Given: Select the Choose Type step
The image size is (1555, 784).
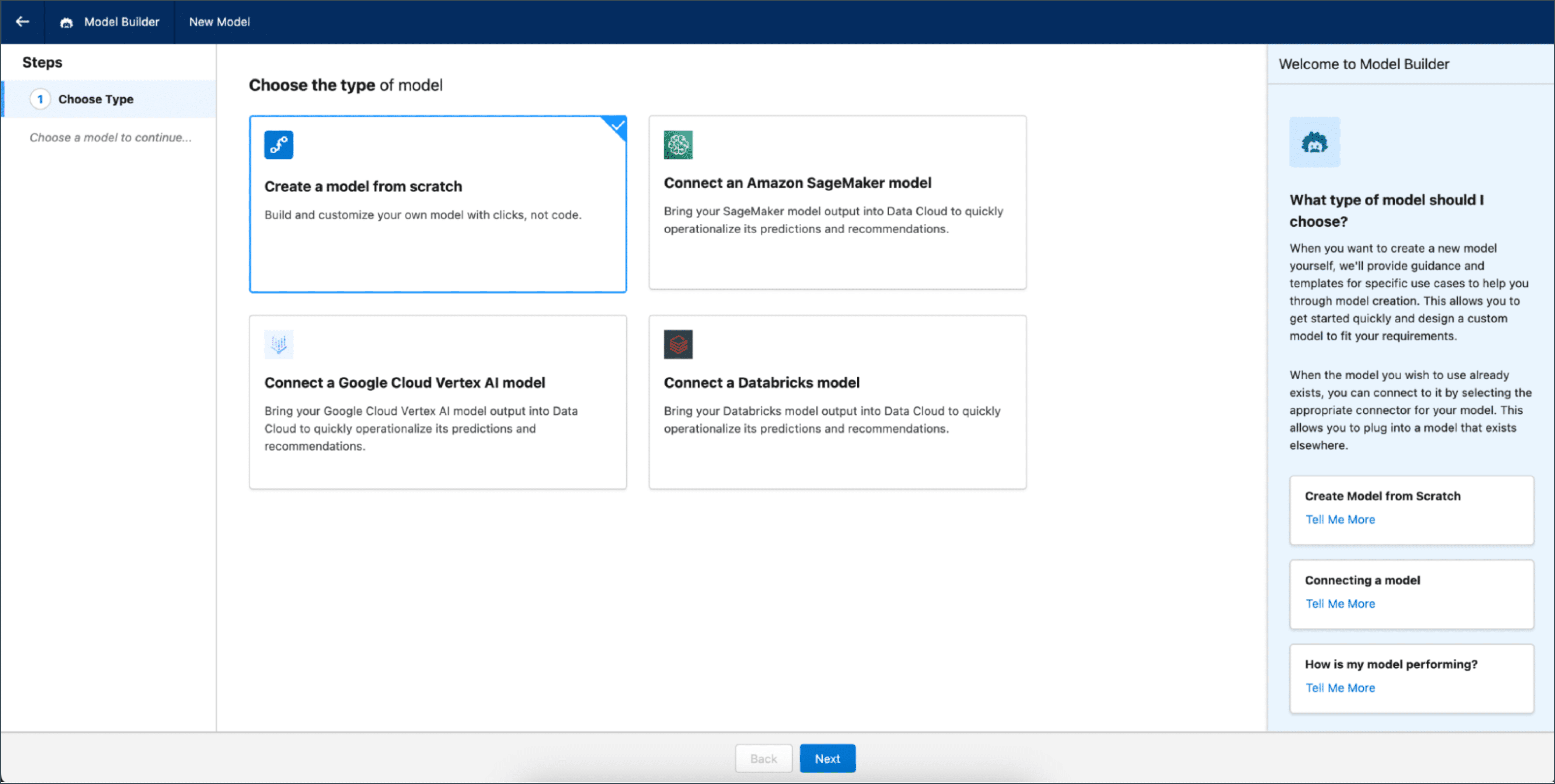Looking at the screenshot, I should point(109,99).
